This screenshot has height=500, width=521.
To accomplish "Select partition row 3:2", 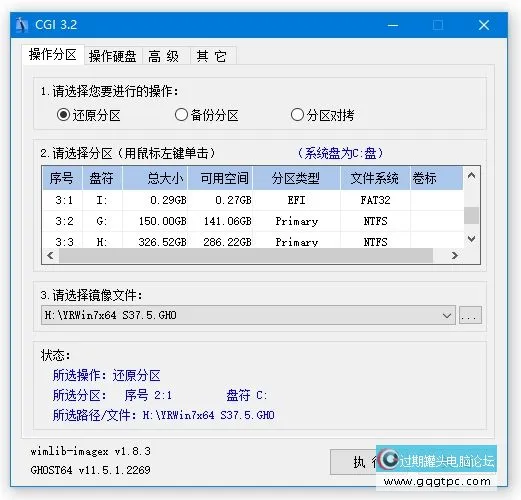I will (x=253, y=221).
